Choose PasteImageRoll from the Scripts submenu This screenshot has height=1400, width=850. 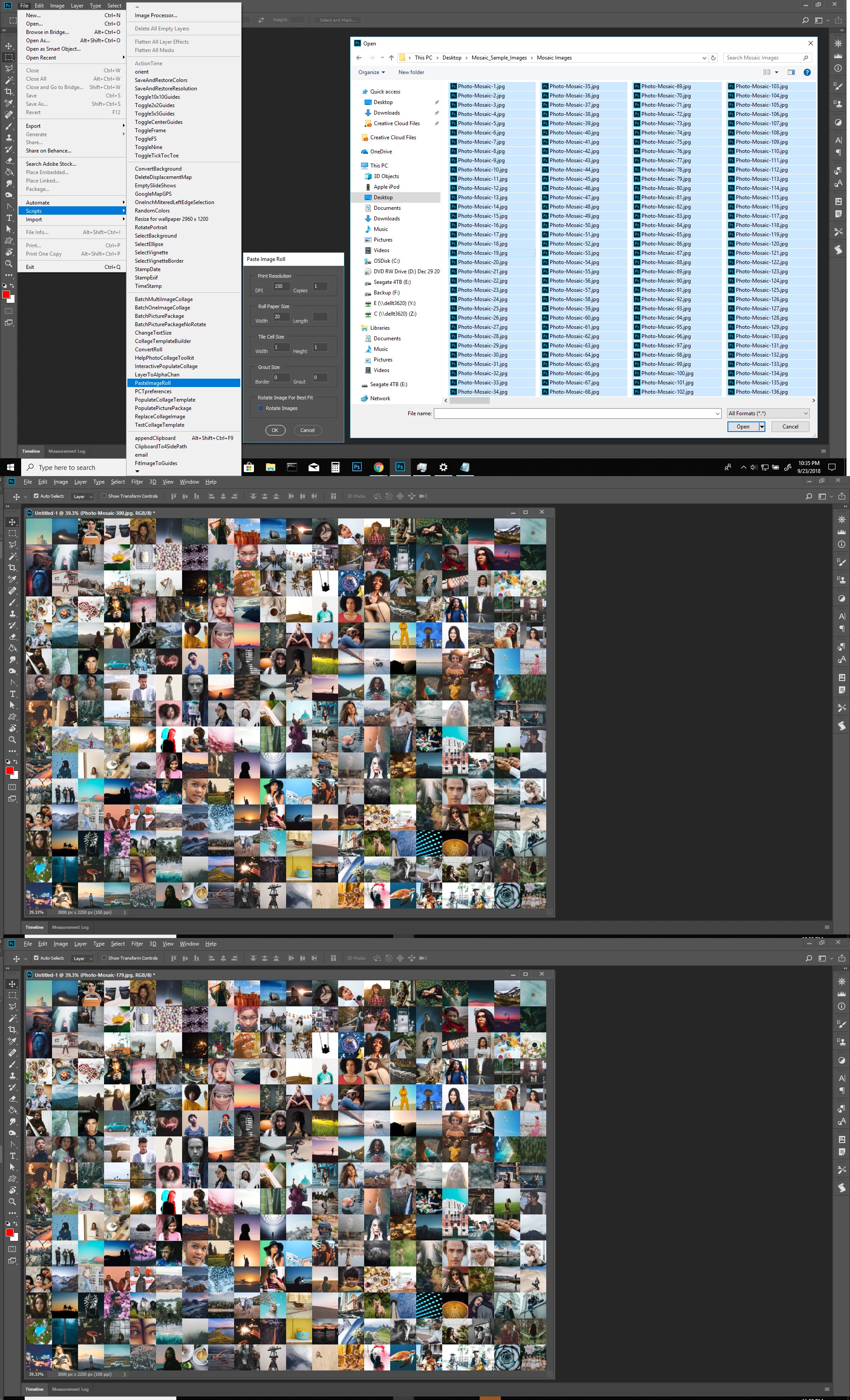point(153,383)
